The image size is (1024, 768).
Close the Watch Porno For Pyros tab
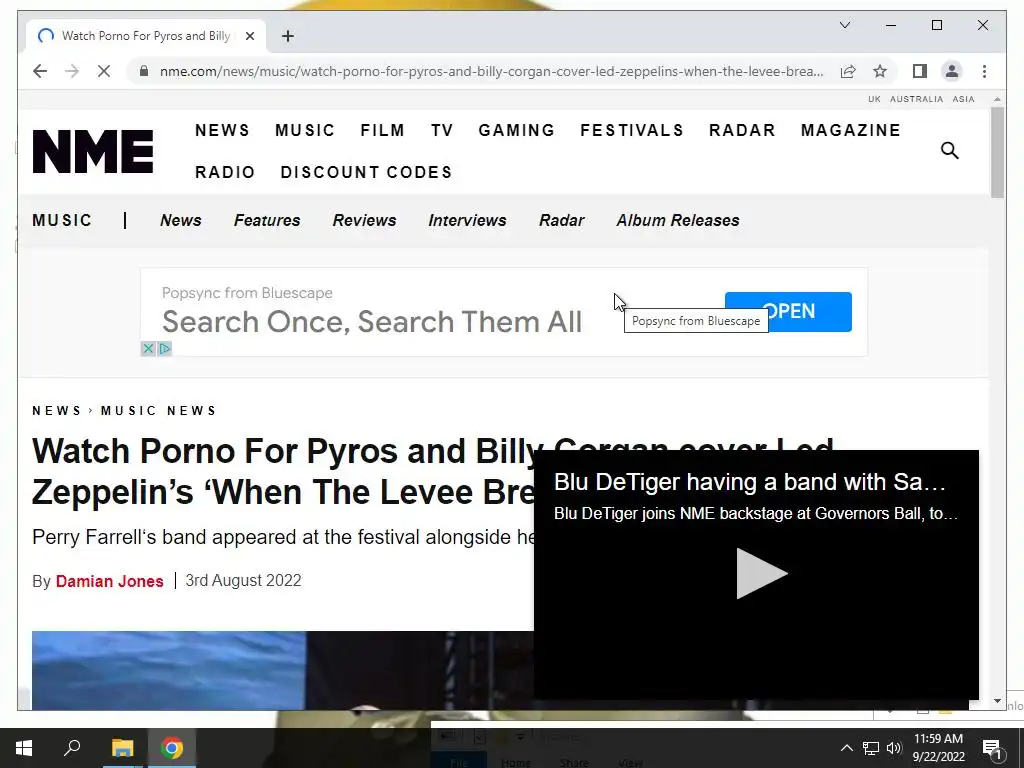tap(249, 36)
